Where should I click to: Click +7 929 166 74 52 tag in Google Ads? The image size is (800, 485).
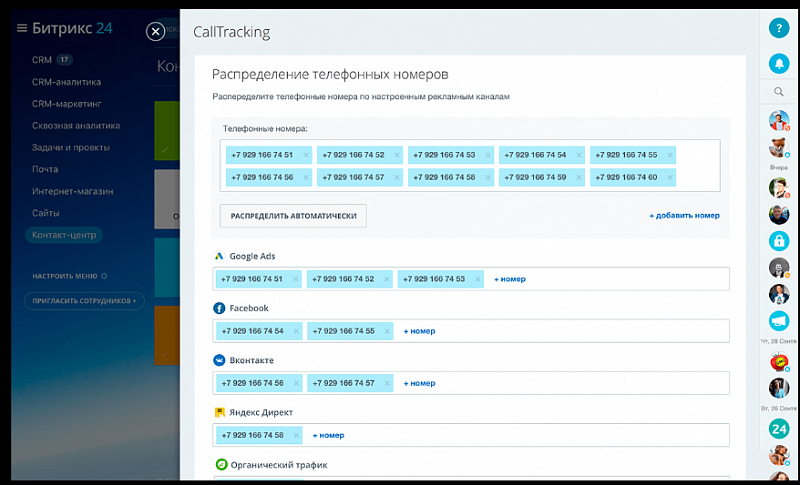point(350,279)
